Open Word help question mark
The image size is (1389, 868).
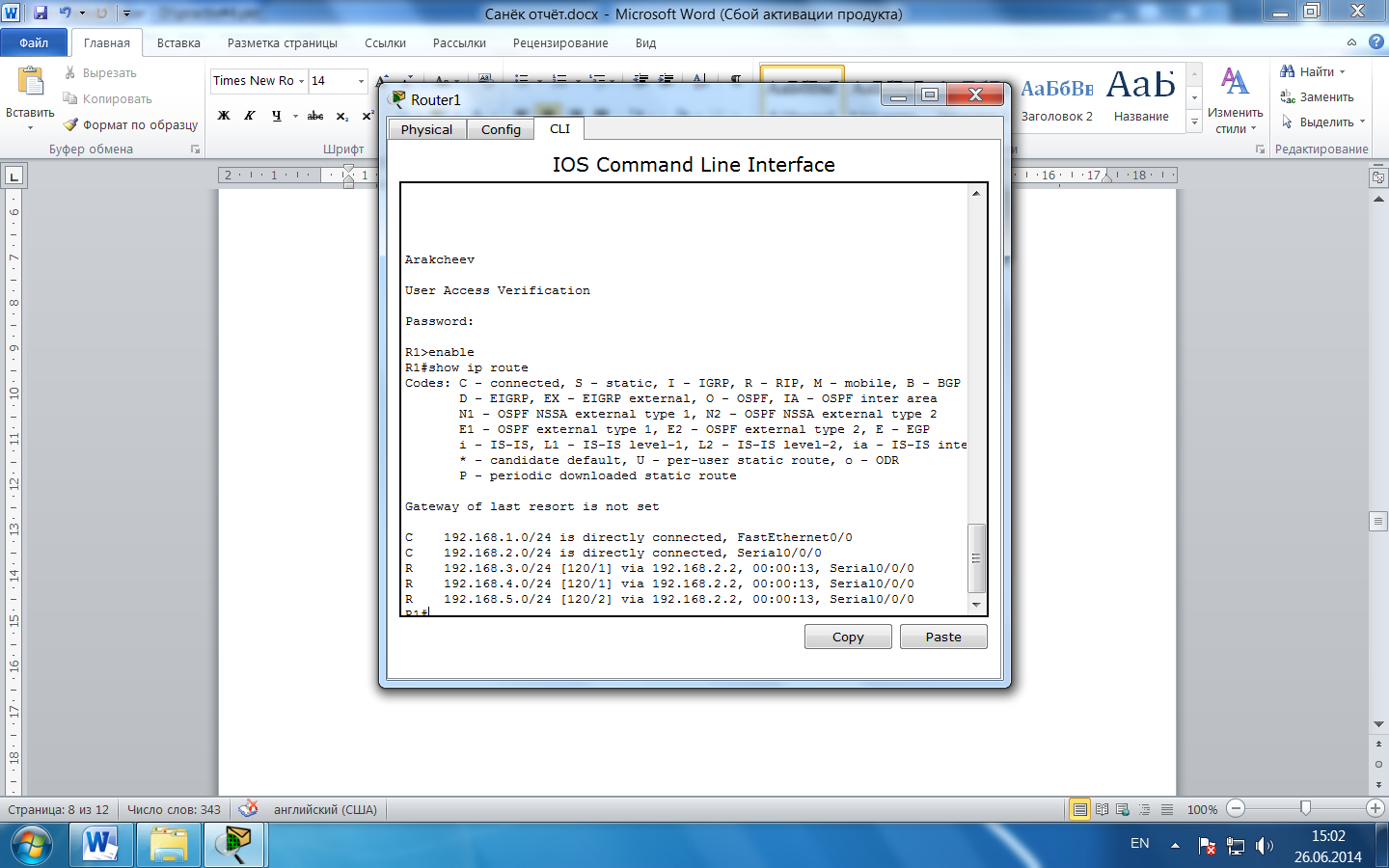click(x=1376, y=42)
